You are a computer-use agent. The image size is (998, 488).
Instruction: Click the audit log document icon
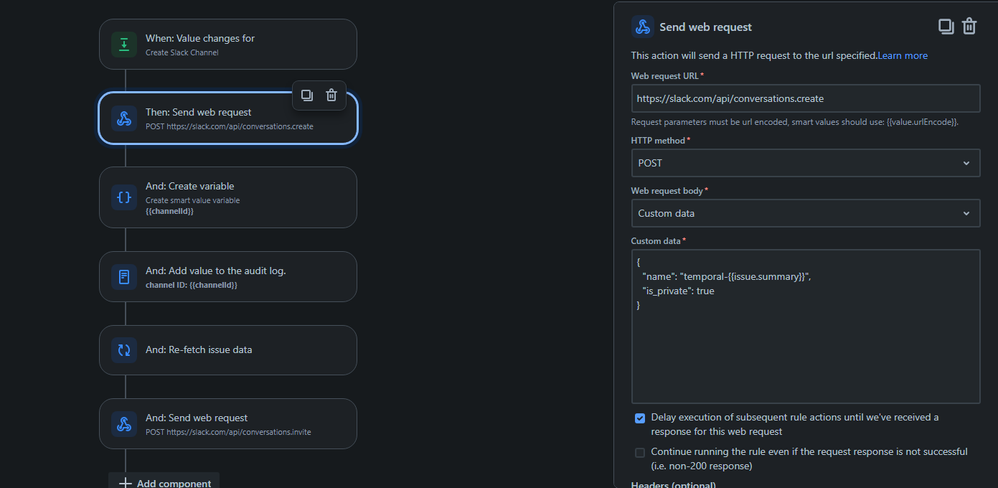coord(124,277)
